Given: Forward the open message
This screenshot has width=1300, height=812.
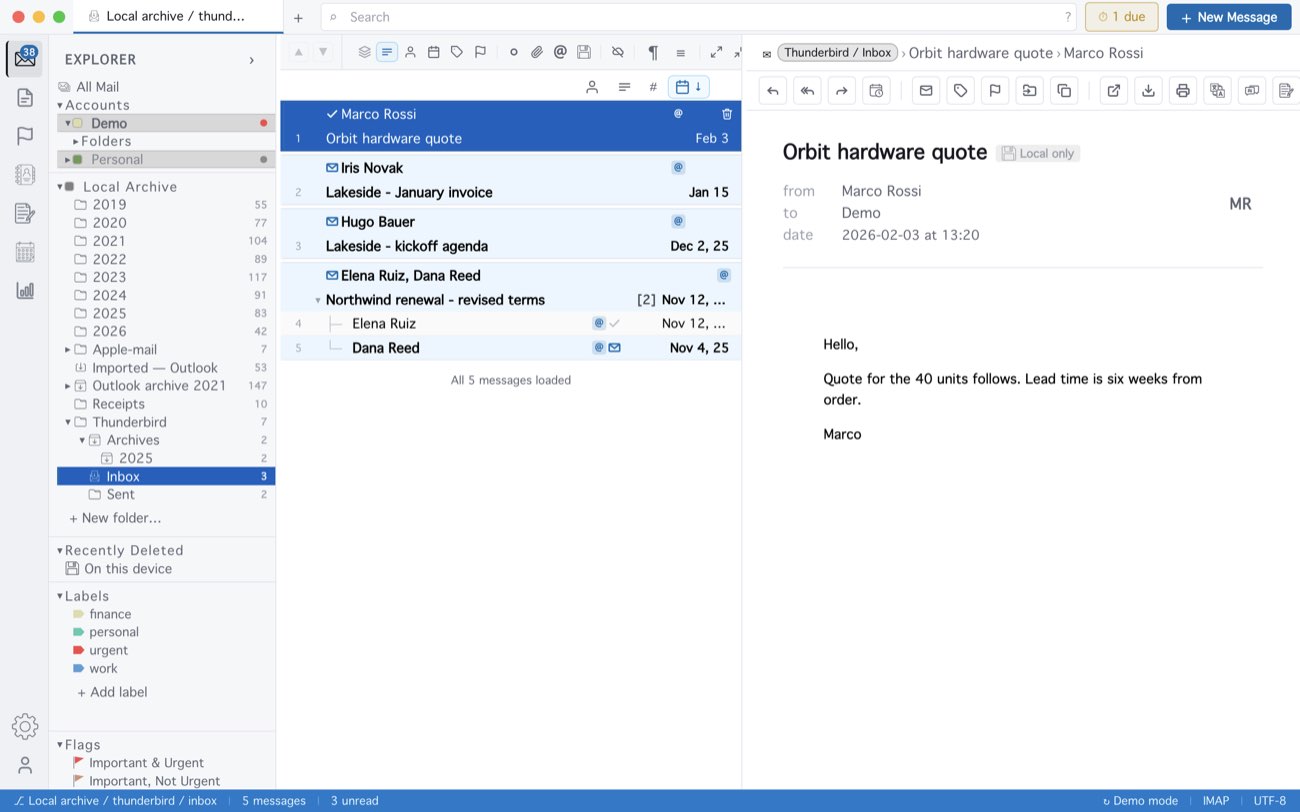Looking at the screenshot, I should [841, 91].
